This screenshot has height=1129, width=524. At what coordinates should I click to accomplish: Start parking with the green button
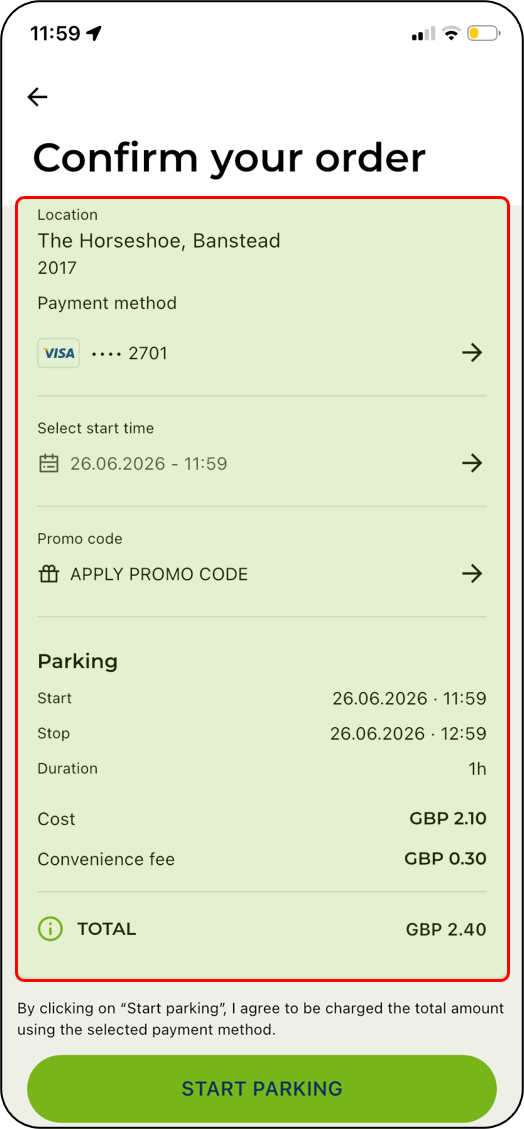(x=262, y=1088)
